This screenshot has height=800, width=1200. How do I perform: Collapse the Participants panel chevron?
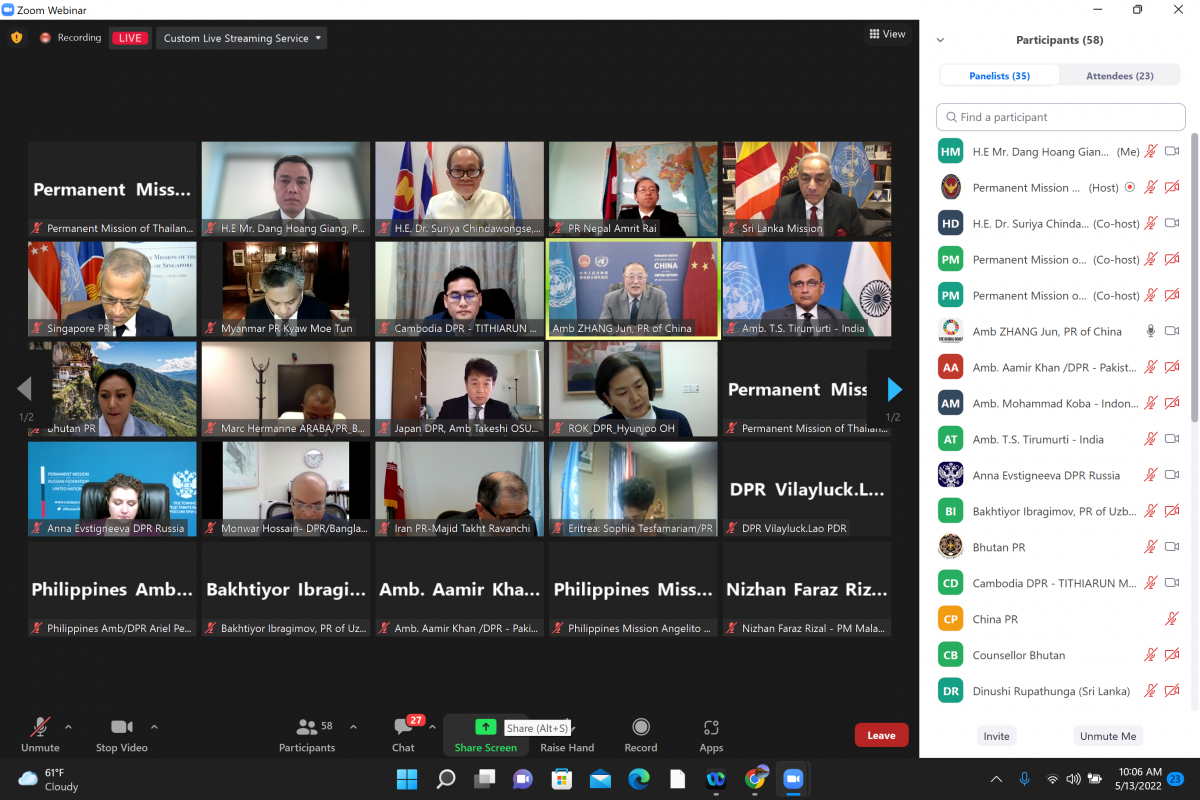[x=940, y=41]
